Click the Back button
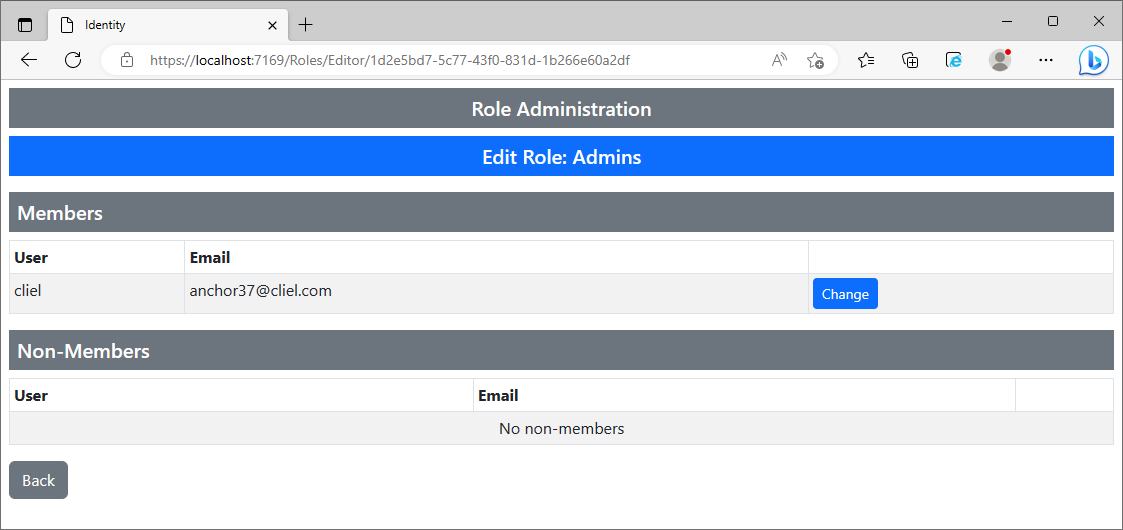 click(39, 480)
